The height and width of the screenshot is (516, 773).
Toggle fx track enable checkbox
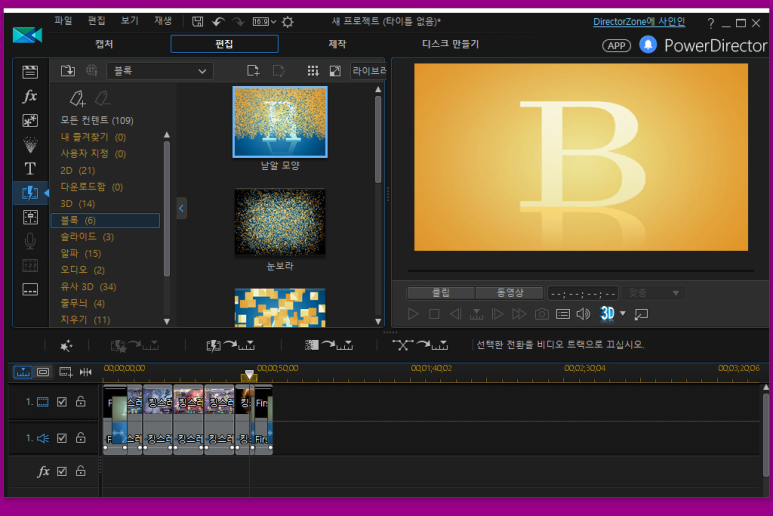[x=62, y=472]
